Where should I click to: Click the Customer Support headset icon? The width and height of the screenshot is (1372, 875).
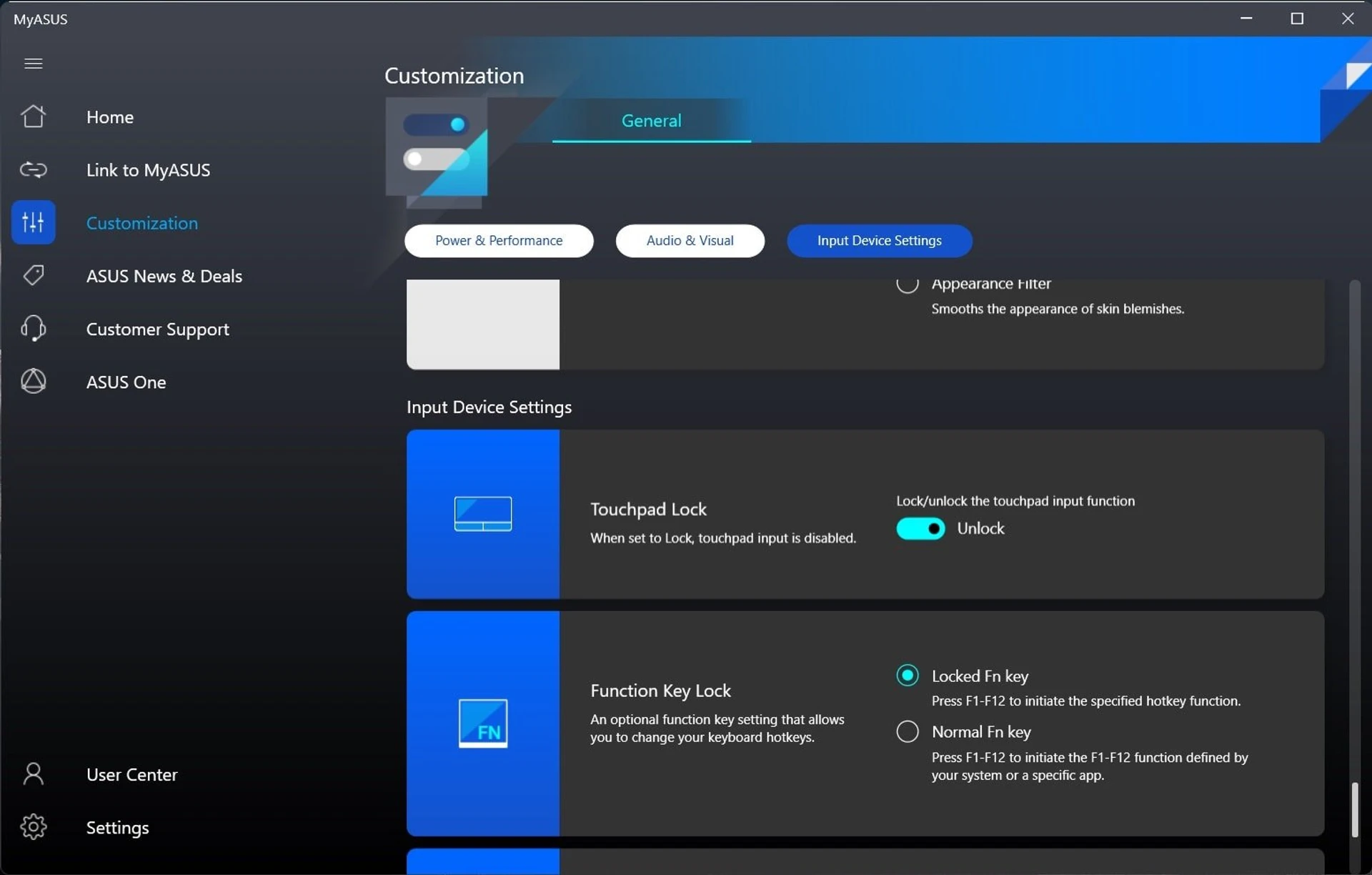point(33,329)
